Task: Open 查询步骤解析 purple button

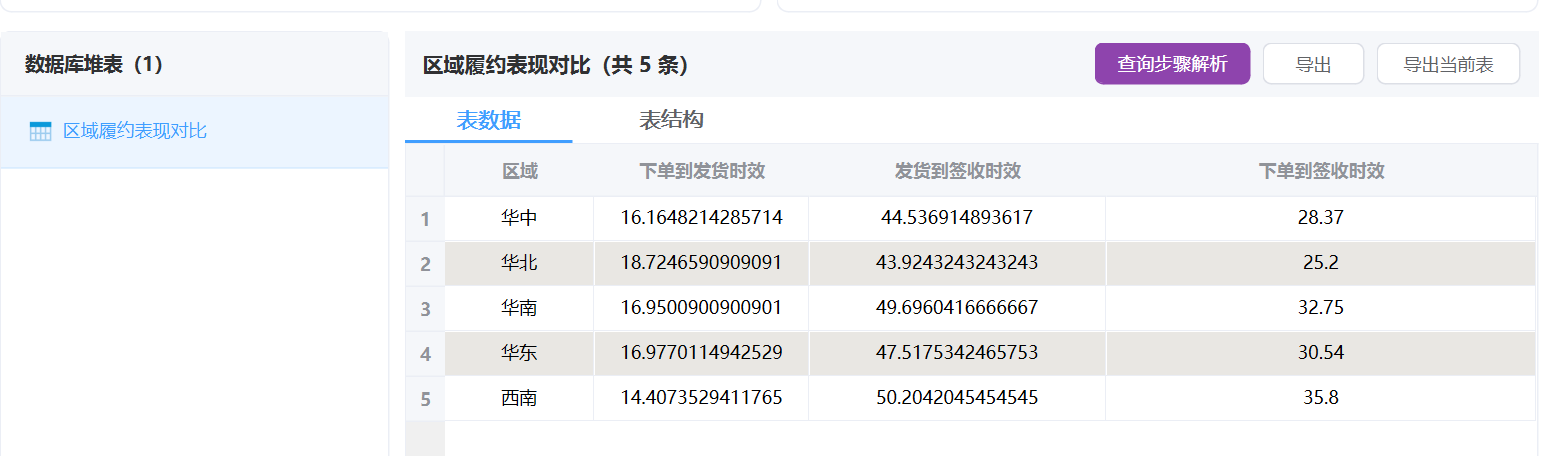Action: 1172,64
